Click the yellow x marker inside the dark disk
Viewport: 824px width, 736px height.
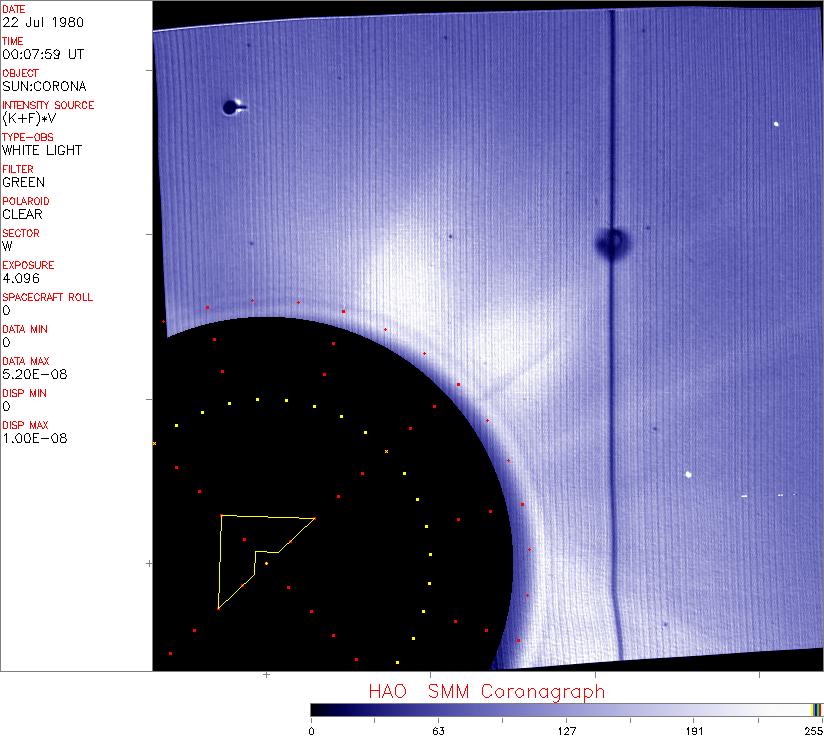pos(386,452)
